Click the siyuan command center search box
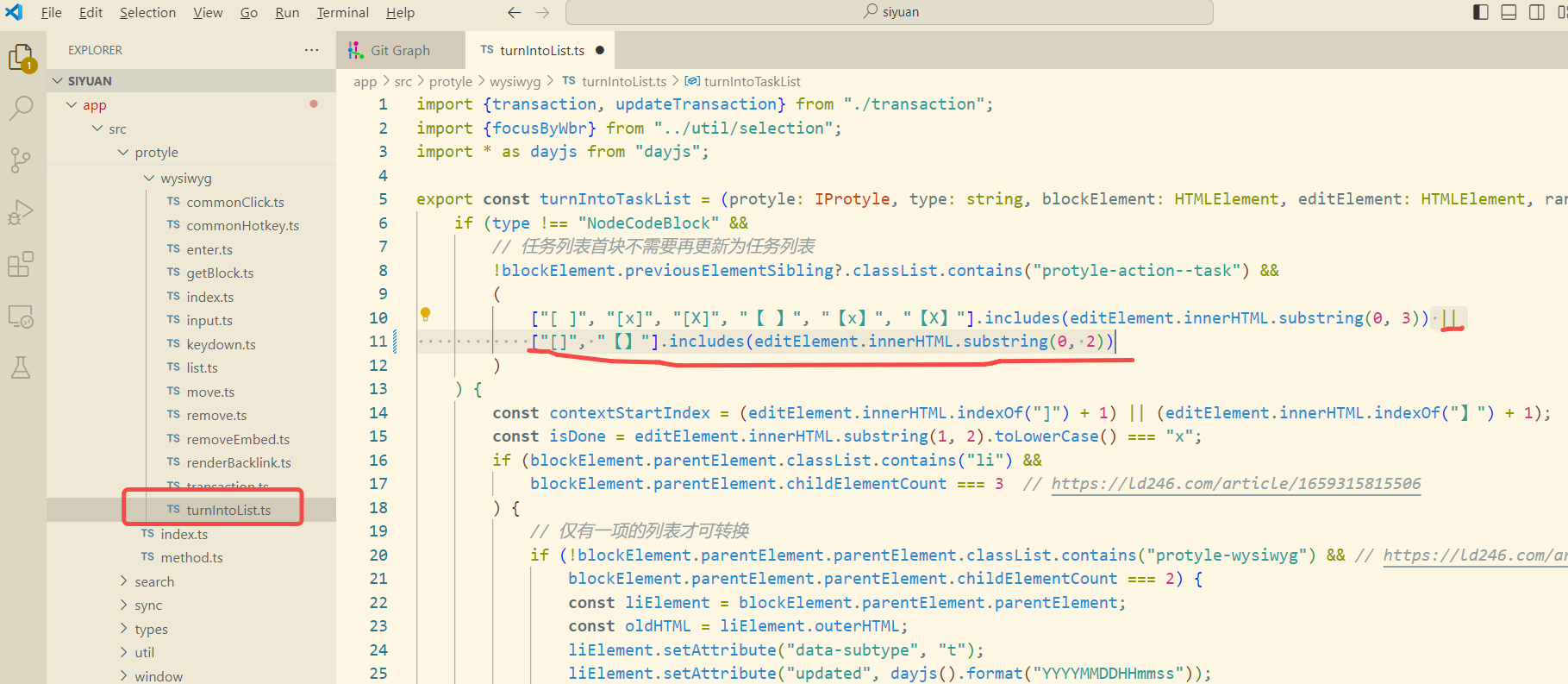This screenshot has width=1568, height=684. pos(889,12)
